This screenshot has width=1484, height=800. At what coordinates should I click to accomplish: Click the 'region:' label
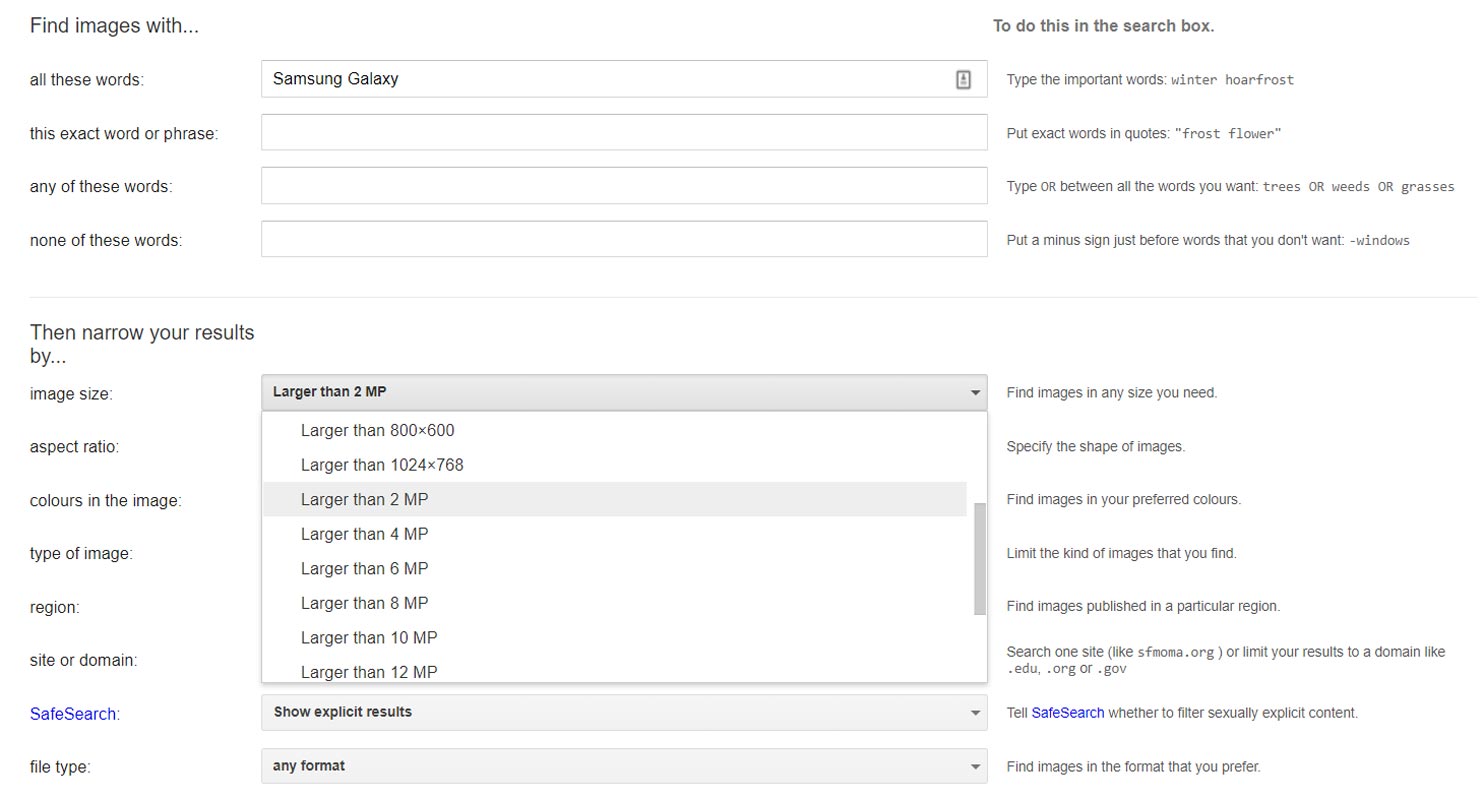[x=55, y=608]
